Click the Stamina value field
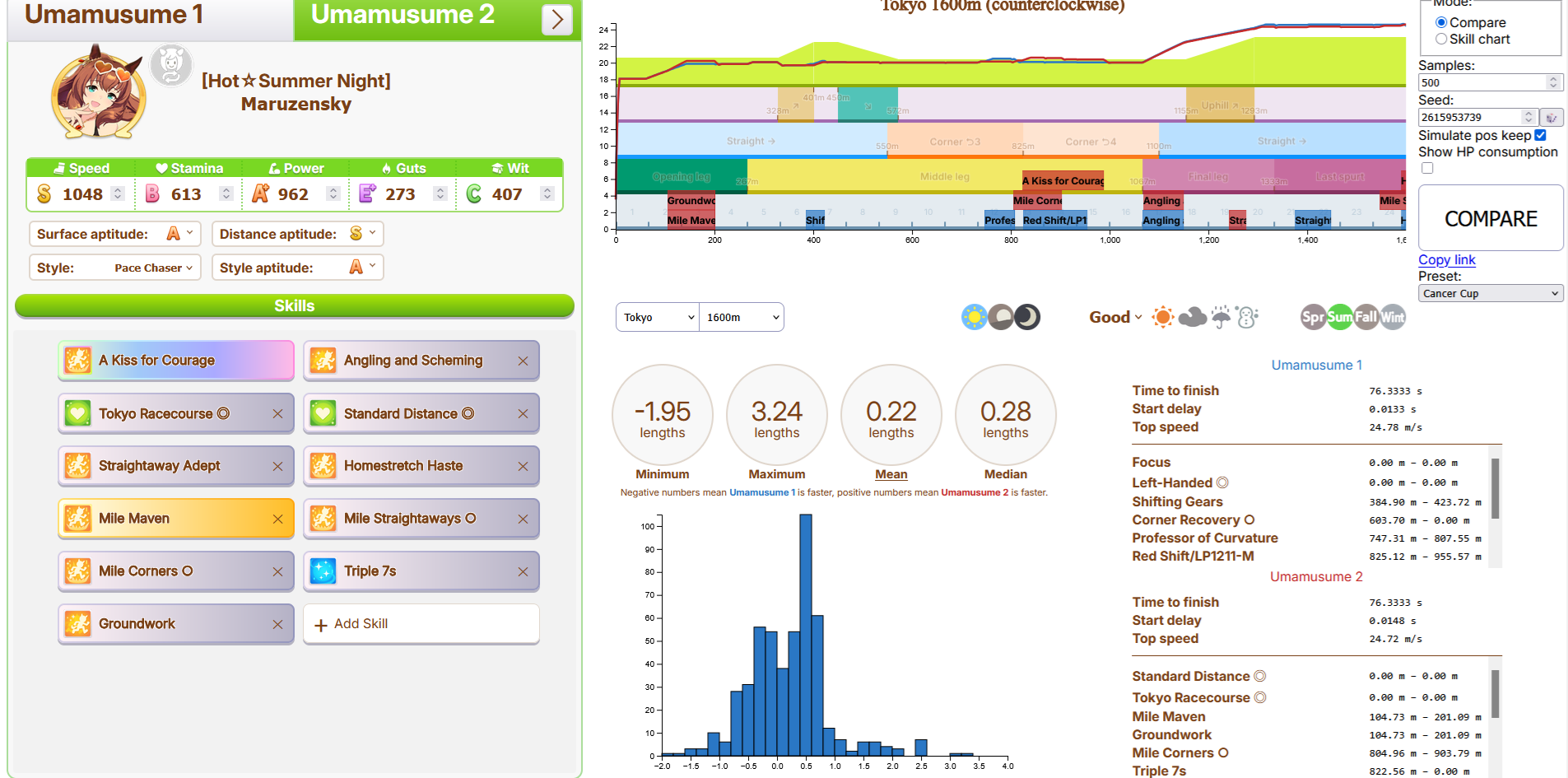This screenshot has height=778, width=1568. coord(186,194)
